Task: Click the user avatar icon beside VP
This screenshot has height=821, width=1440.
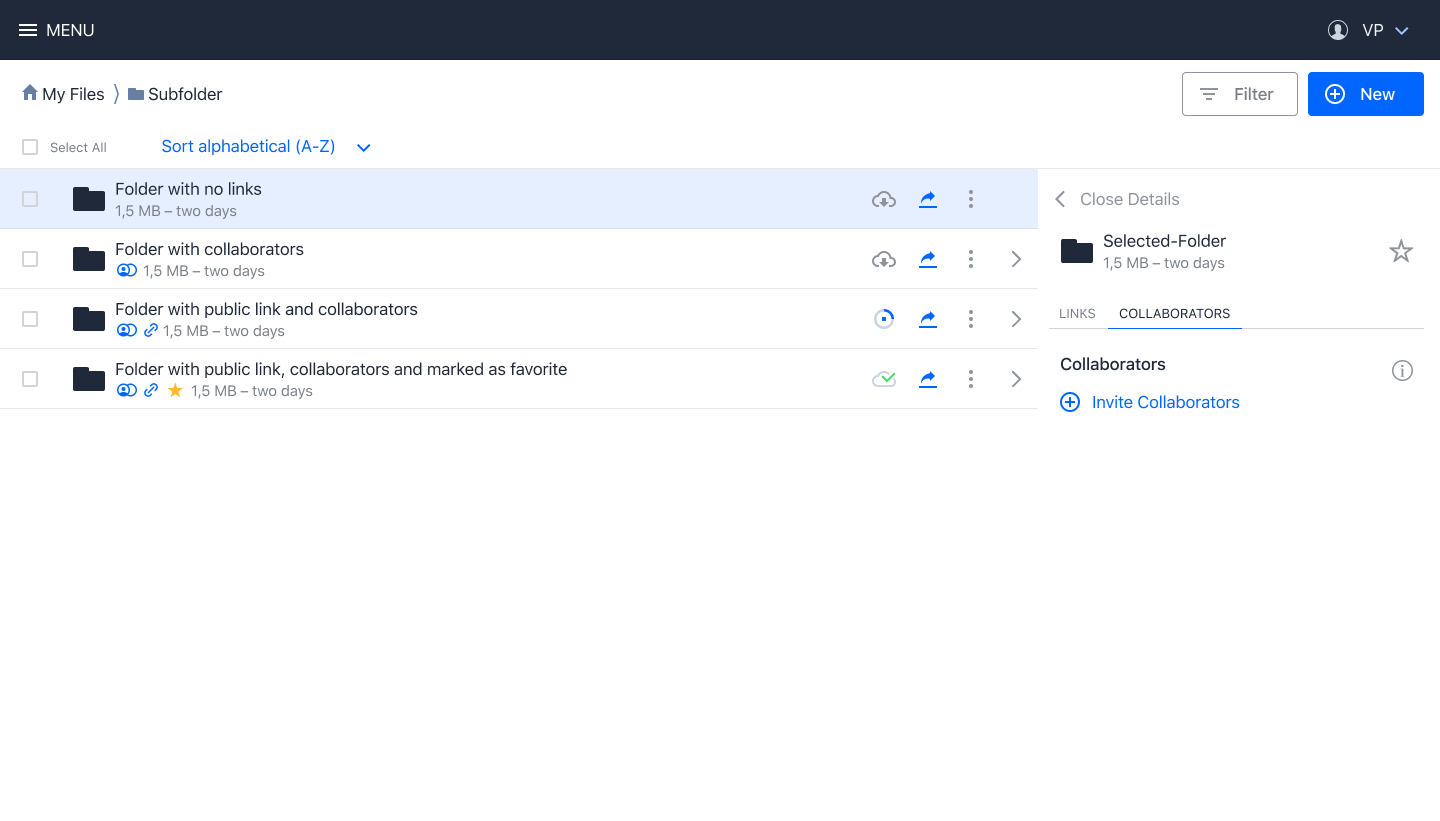Action: pos(1338,30)
